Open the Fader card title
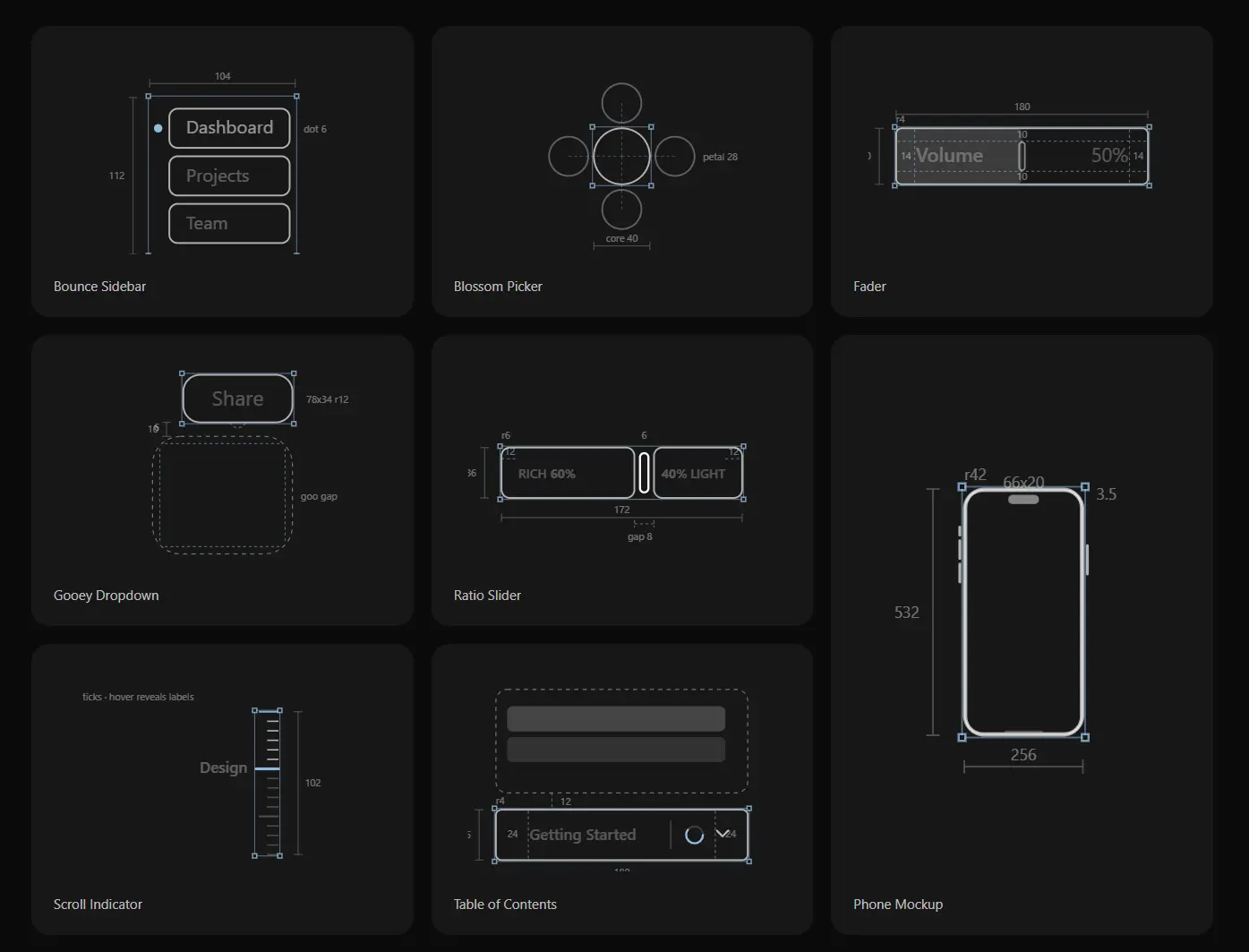 [869, 287]
